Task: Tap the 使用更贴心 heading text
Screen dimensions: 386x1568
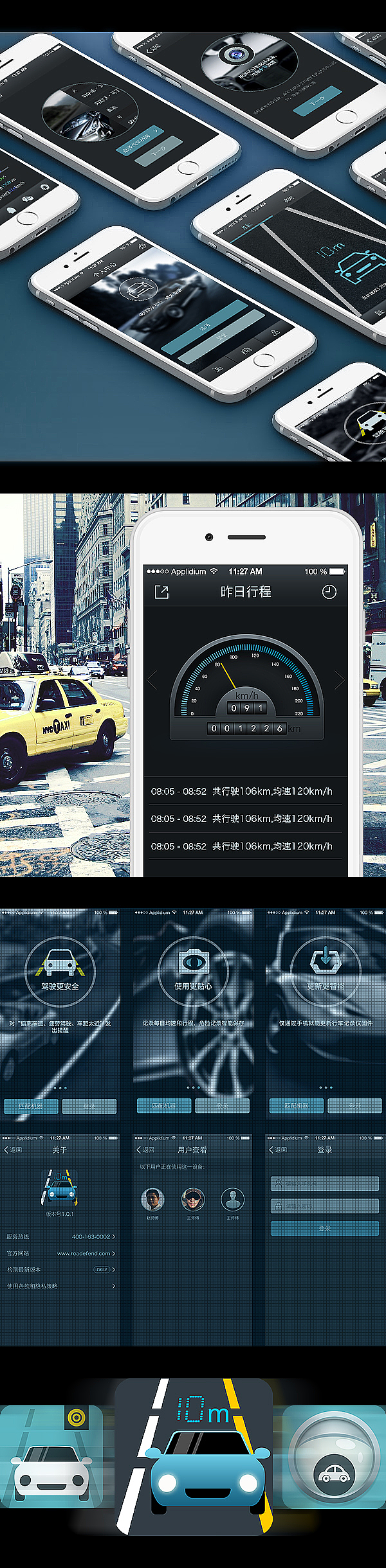Action: click(x=193, y=986)
